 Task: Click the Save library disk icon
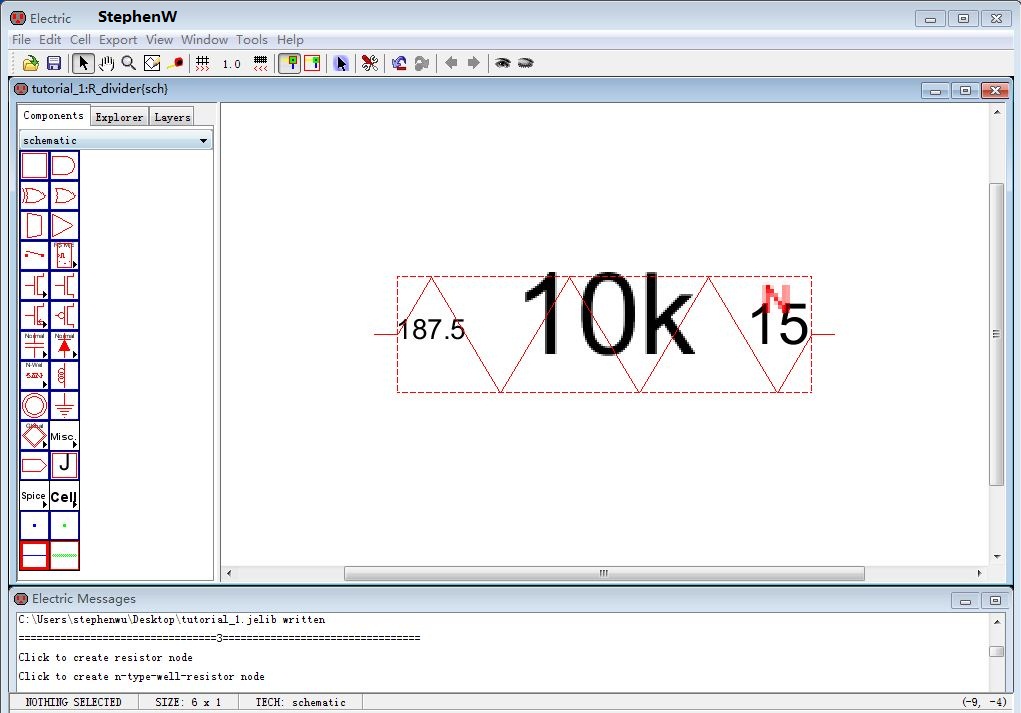tap(54, 63)
